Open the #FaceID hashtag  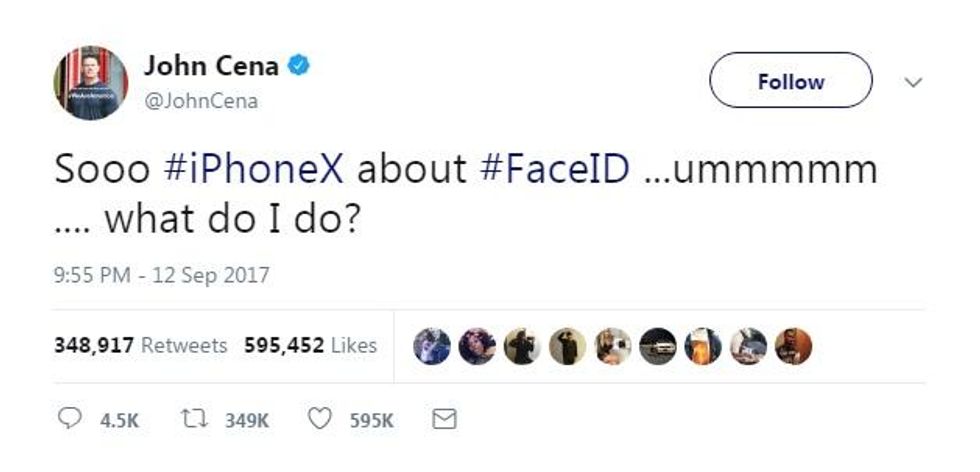tap(555, 169)
